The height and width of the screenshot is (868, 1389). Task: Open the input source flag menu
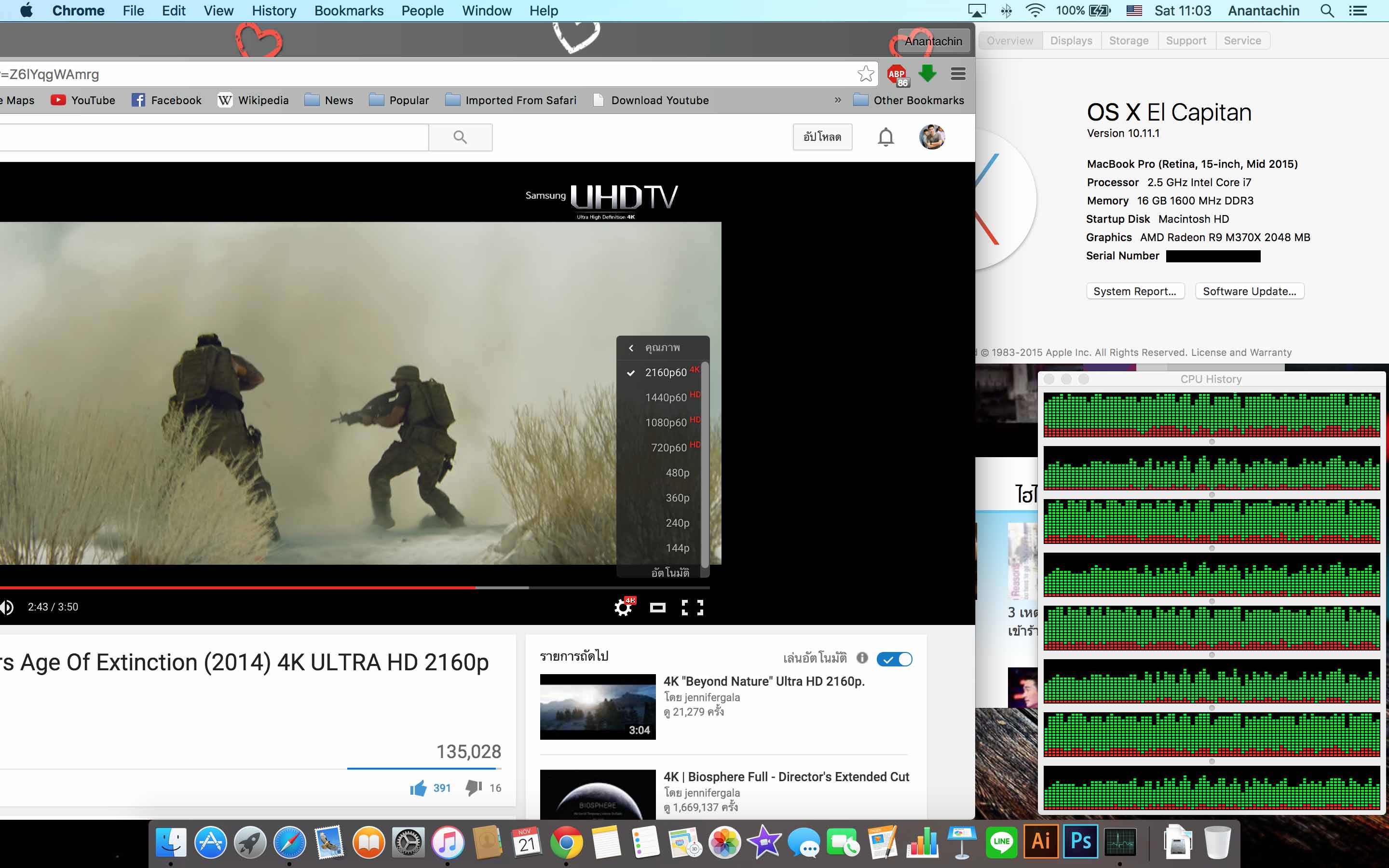1133,10
